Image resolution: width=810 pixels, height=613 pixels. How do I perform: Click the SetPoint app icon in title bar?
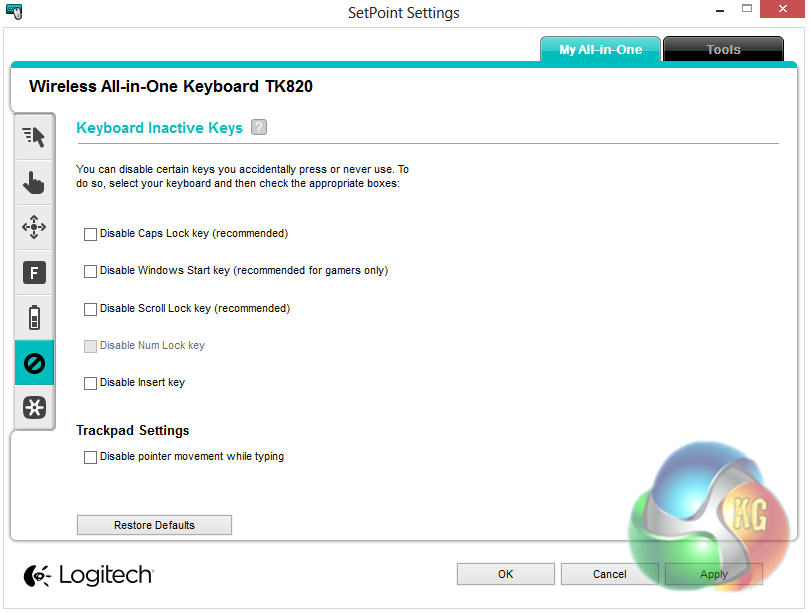pyautogui.click(x=14, y=11)
